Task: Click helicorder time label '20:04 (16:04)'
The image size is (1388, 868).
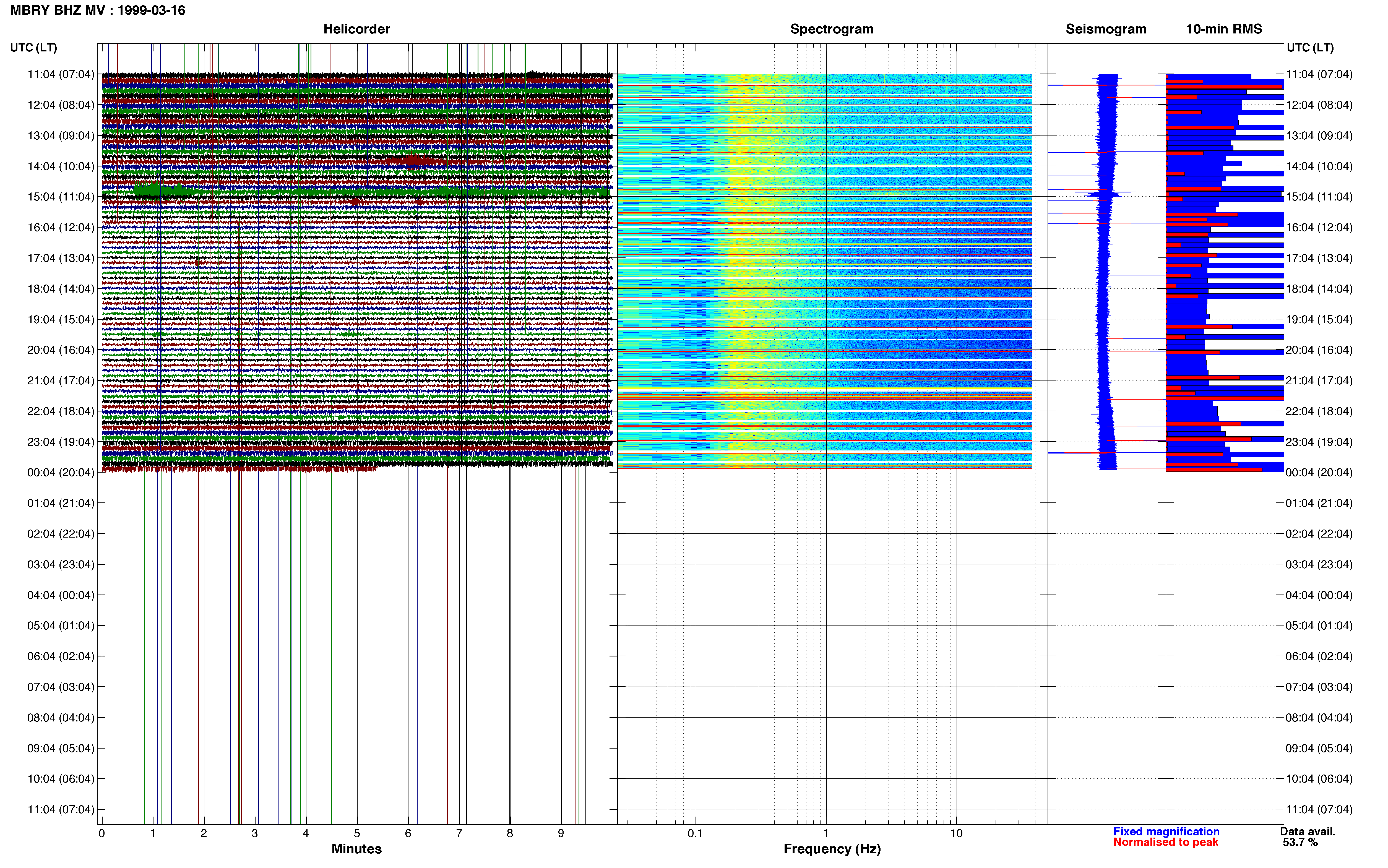Action: (61, 350)
